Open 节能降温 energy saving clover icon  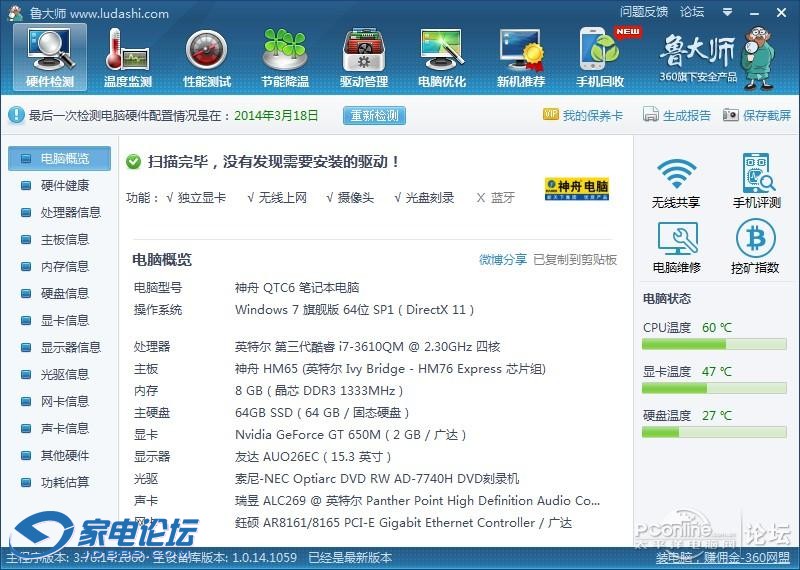pyautogui.click(x=284, y=56)
